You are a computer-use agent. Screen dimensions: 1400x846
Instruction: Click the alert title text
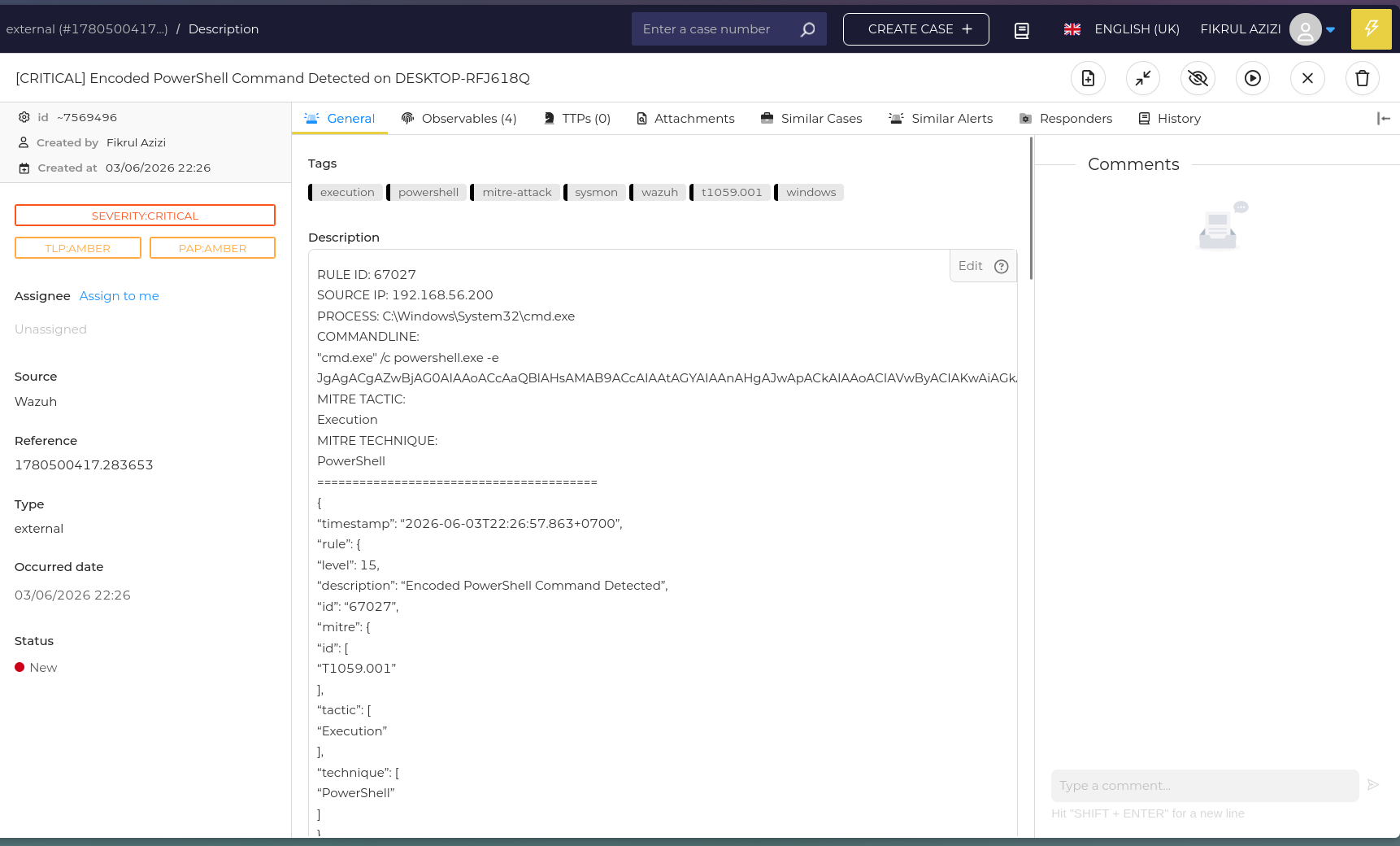click(272, 78)
